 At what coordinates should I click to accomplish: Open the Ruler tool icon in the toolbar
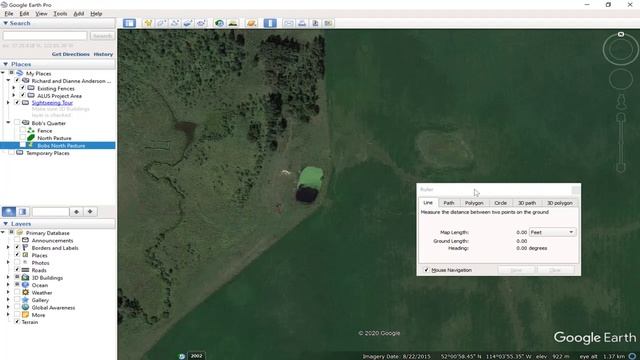pyautogui.click(x=270, y=23)
